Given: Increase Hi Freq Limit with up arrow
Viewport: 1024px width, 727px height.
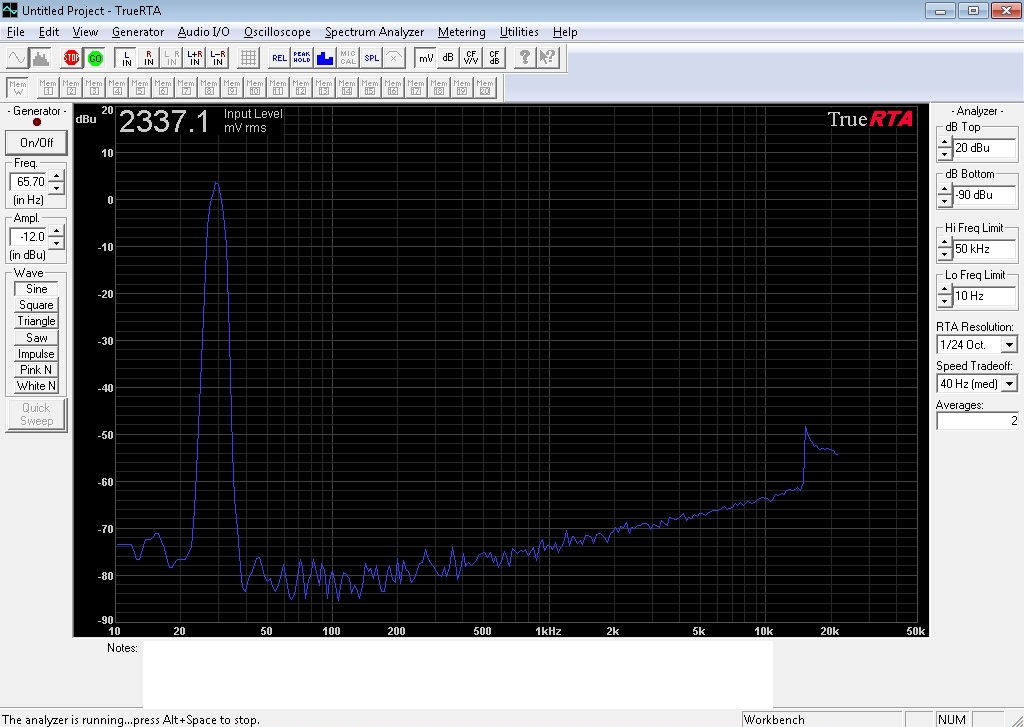Looking at the screenshot, I should (944, 243).
